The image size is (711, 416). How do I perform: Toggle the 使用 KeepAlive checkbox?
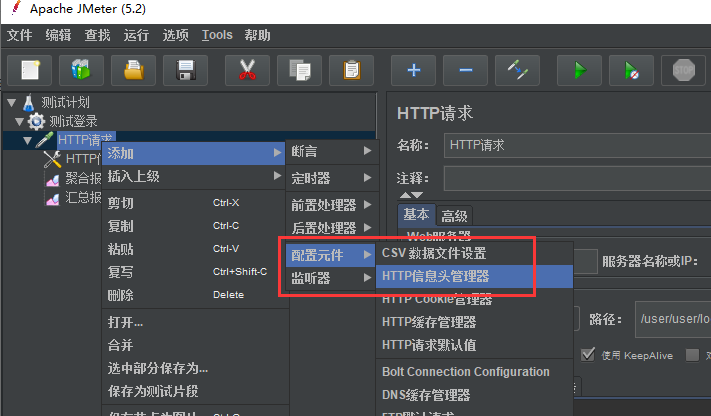coord(587,355)
